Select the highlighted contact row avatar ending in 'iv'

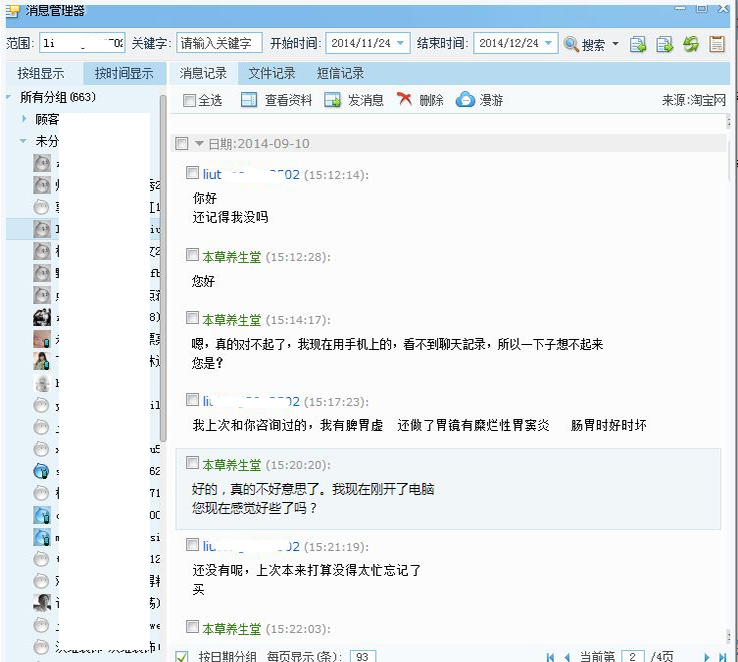[42, 229]
